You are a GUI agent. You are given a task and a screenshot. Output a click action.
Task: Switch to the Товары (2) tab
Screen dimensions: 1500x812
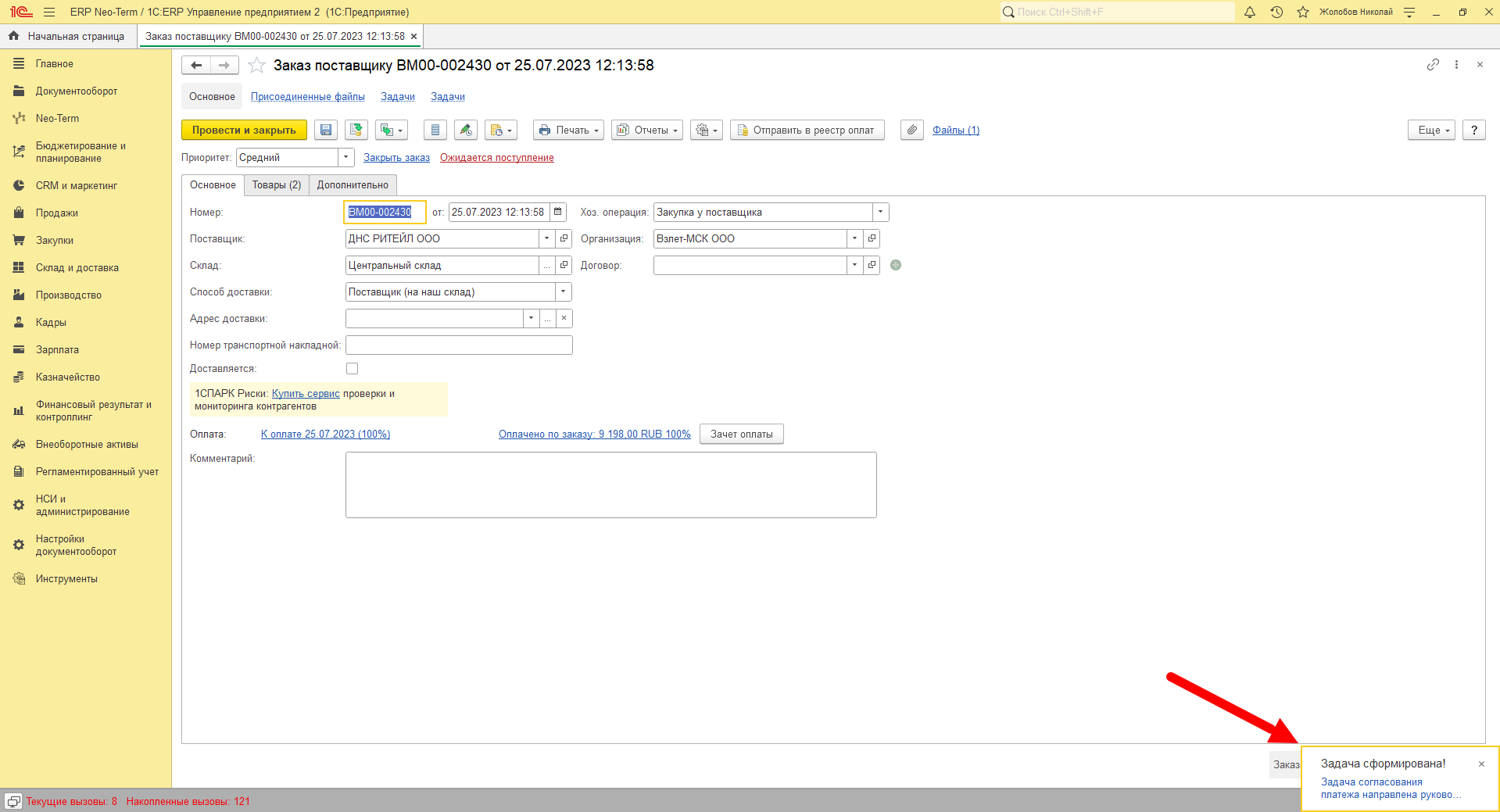(x=277, y=185)
